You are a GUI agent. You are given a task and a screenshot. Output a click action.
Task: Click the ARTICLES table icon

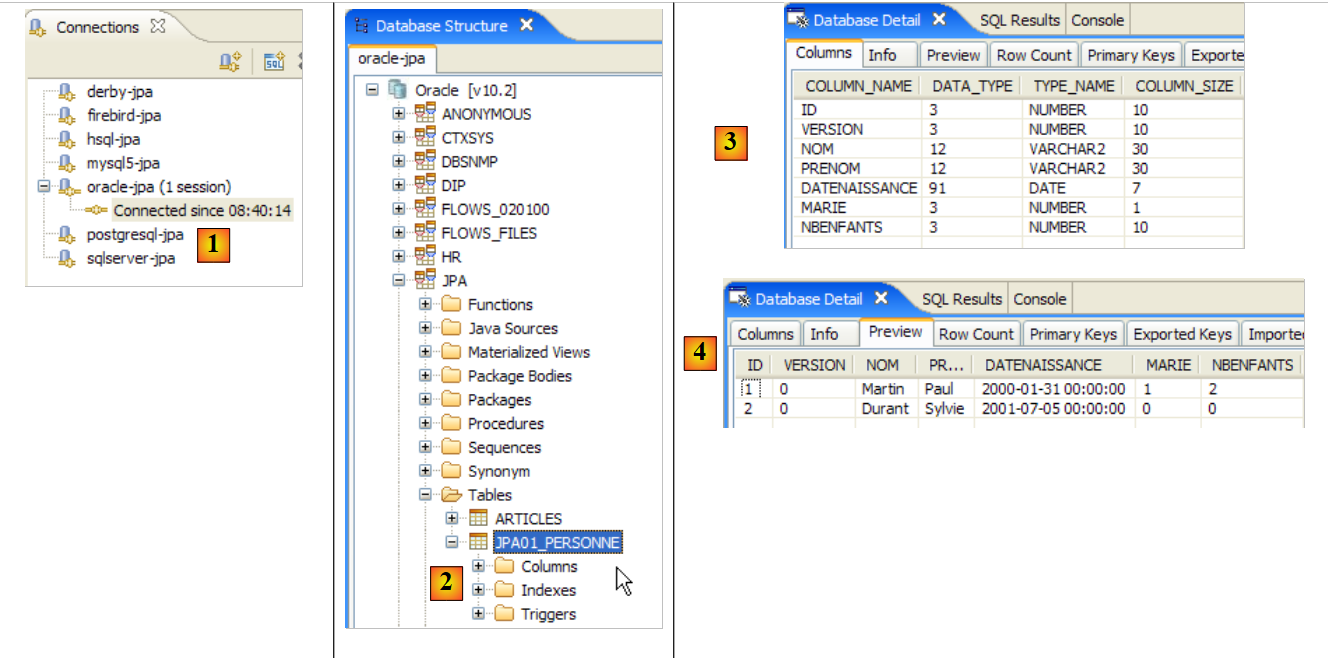click(479, 519)
